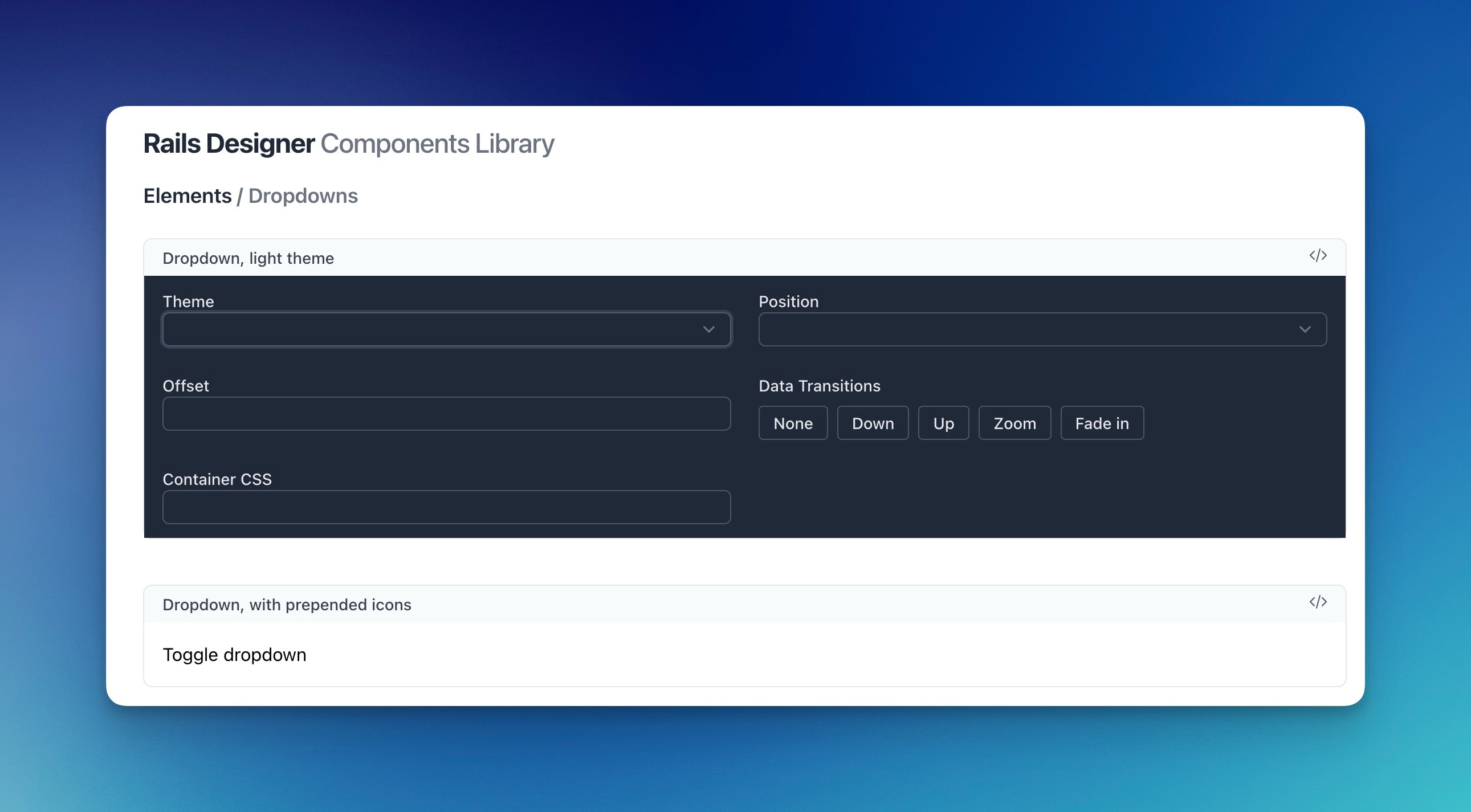The height and width of the screenshot is (812, 1471).
Task: Select the None transition
Action: click(x=793, y=423)
